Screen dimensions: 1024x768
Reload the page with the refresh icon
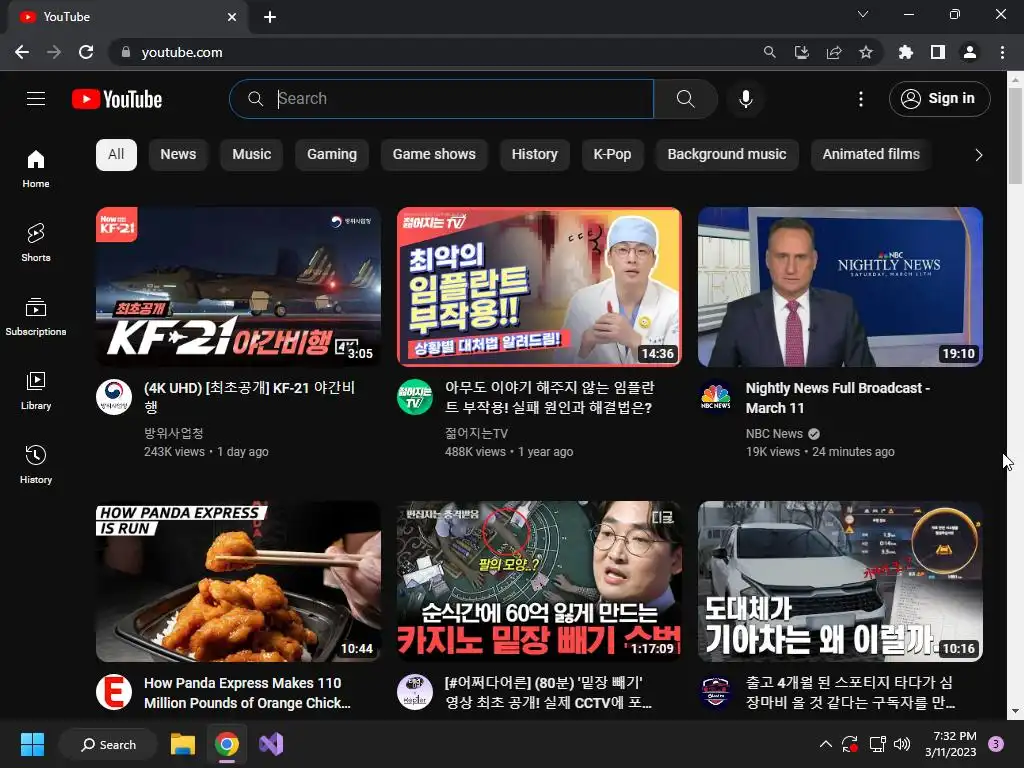[x=86, y=52]
